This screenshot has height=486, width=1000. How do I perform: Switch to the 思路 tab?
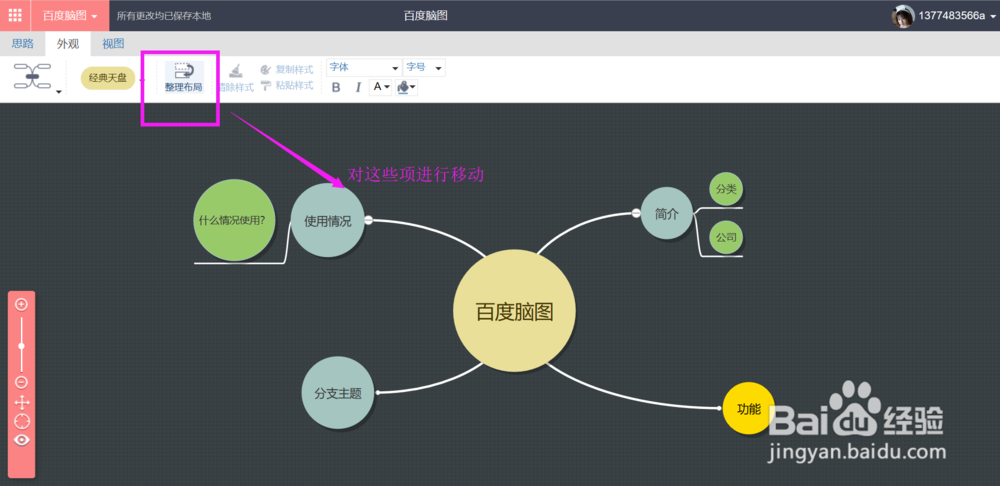tap(23, 43)
